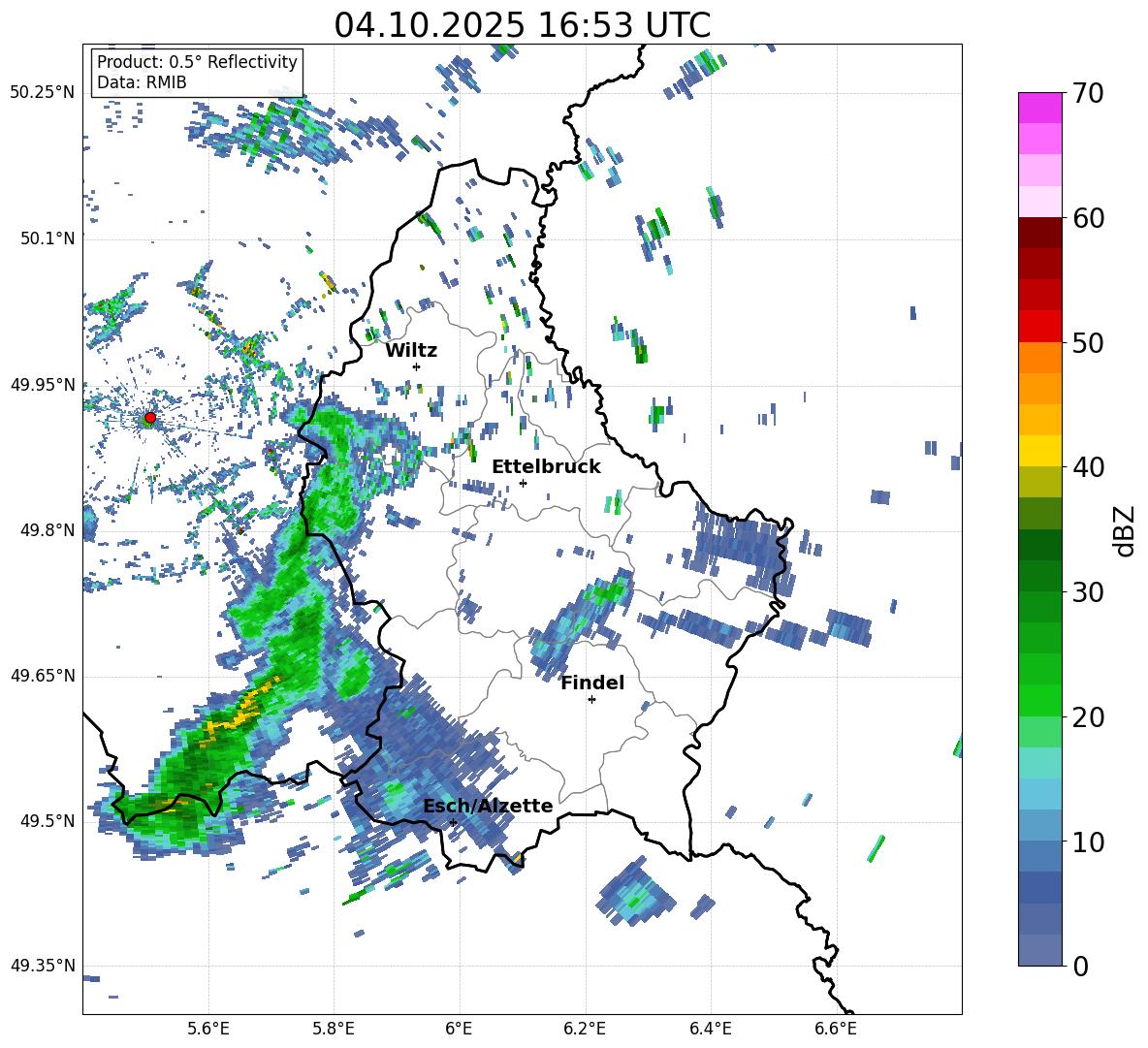Viewport: 1148px width, 1048px height.
Task: Click the 5.6°E longitude label
Action: coord(208,1029)
